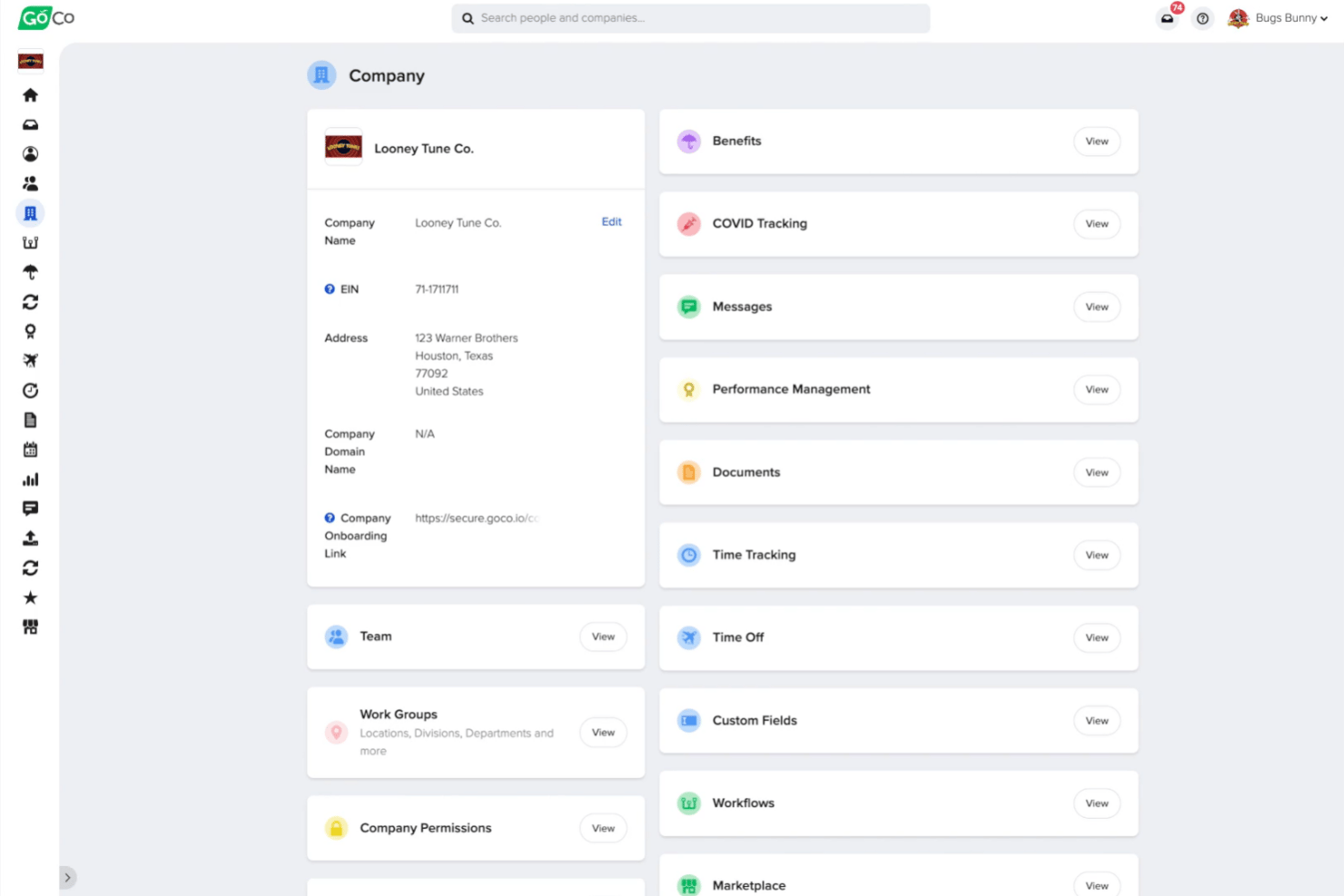
Task: Open the reports bar chart sidebar icon
Action: click(30, 479)
